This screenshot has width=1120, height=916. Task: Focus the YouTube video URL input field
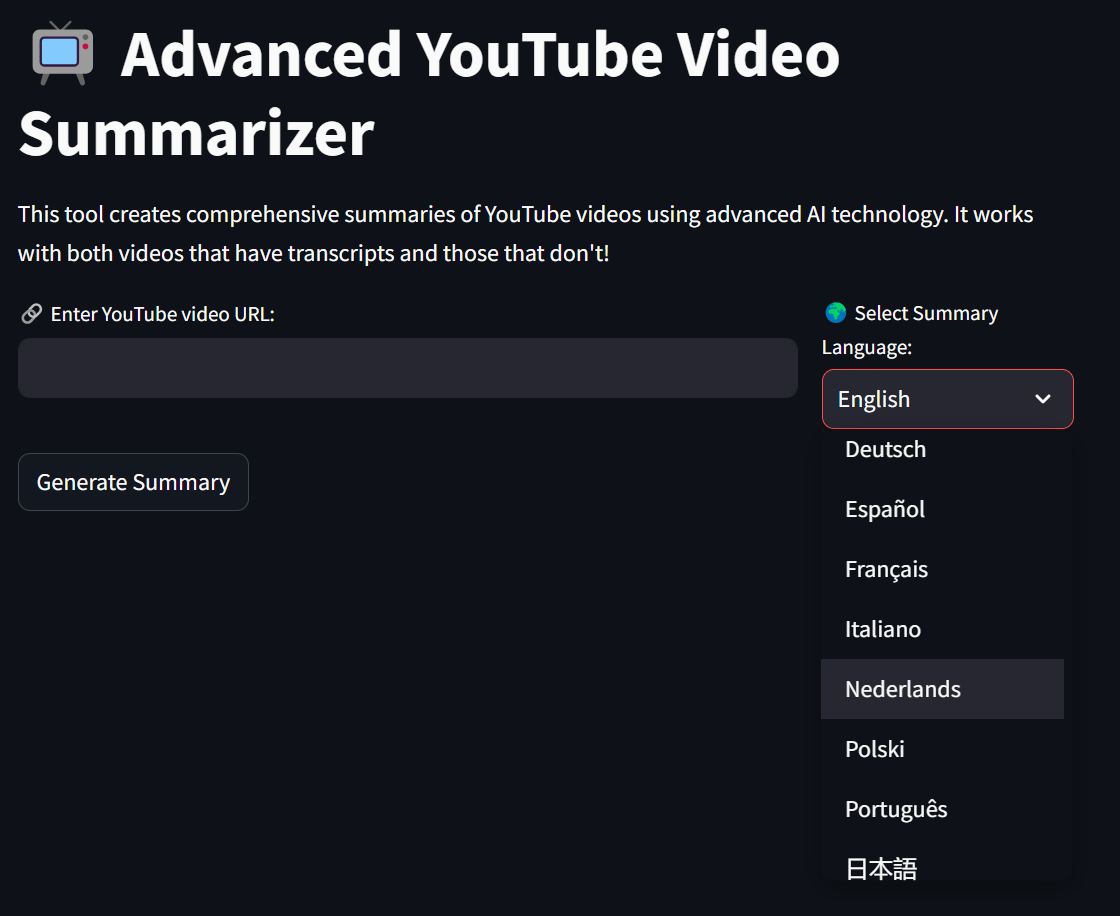click(407, 368)
